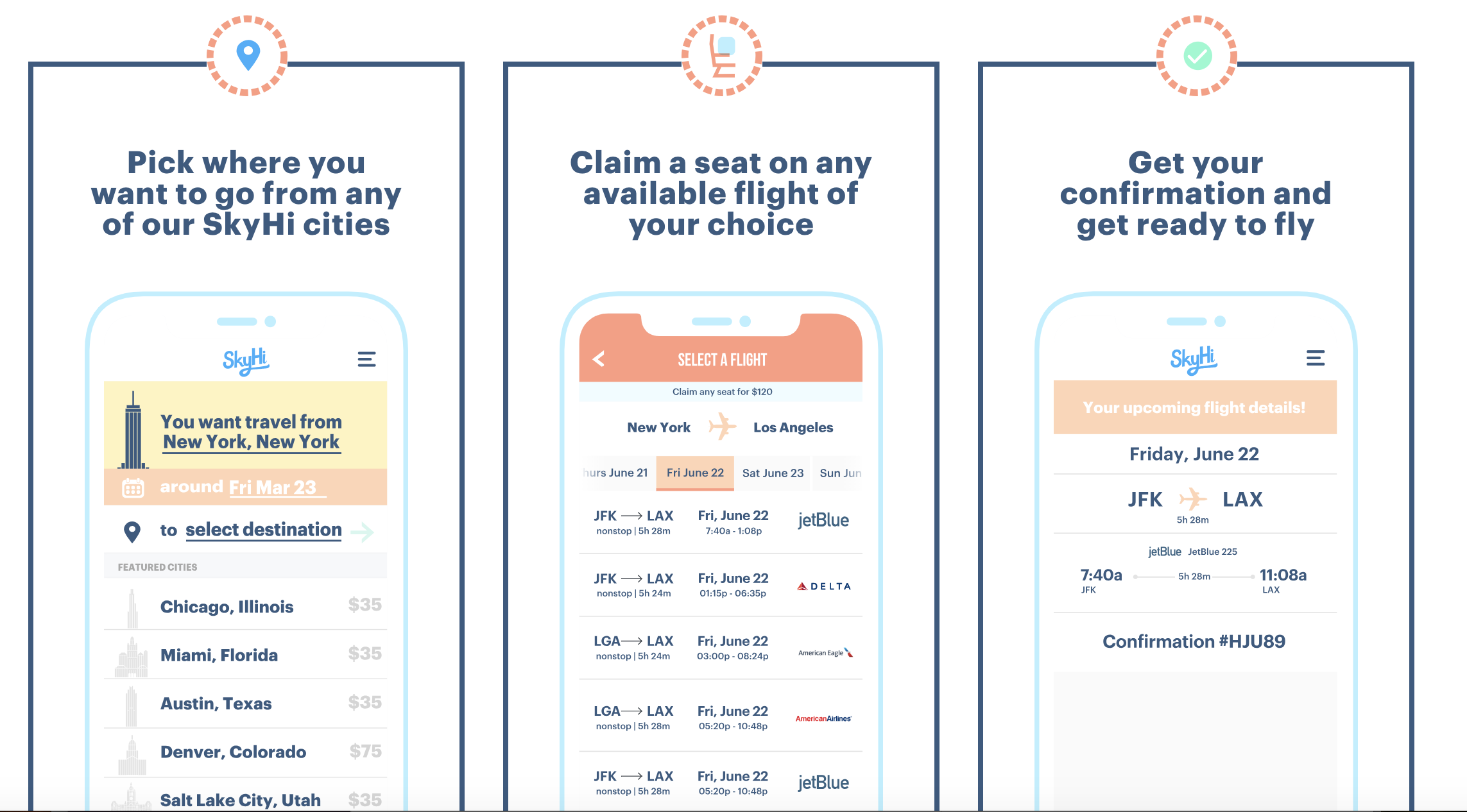Click the green arrow next to select destination
The width and height of the screenshot is (1467, 812).
pyautogui.click(x=363, y=531)
